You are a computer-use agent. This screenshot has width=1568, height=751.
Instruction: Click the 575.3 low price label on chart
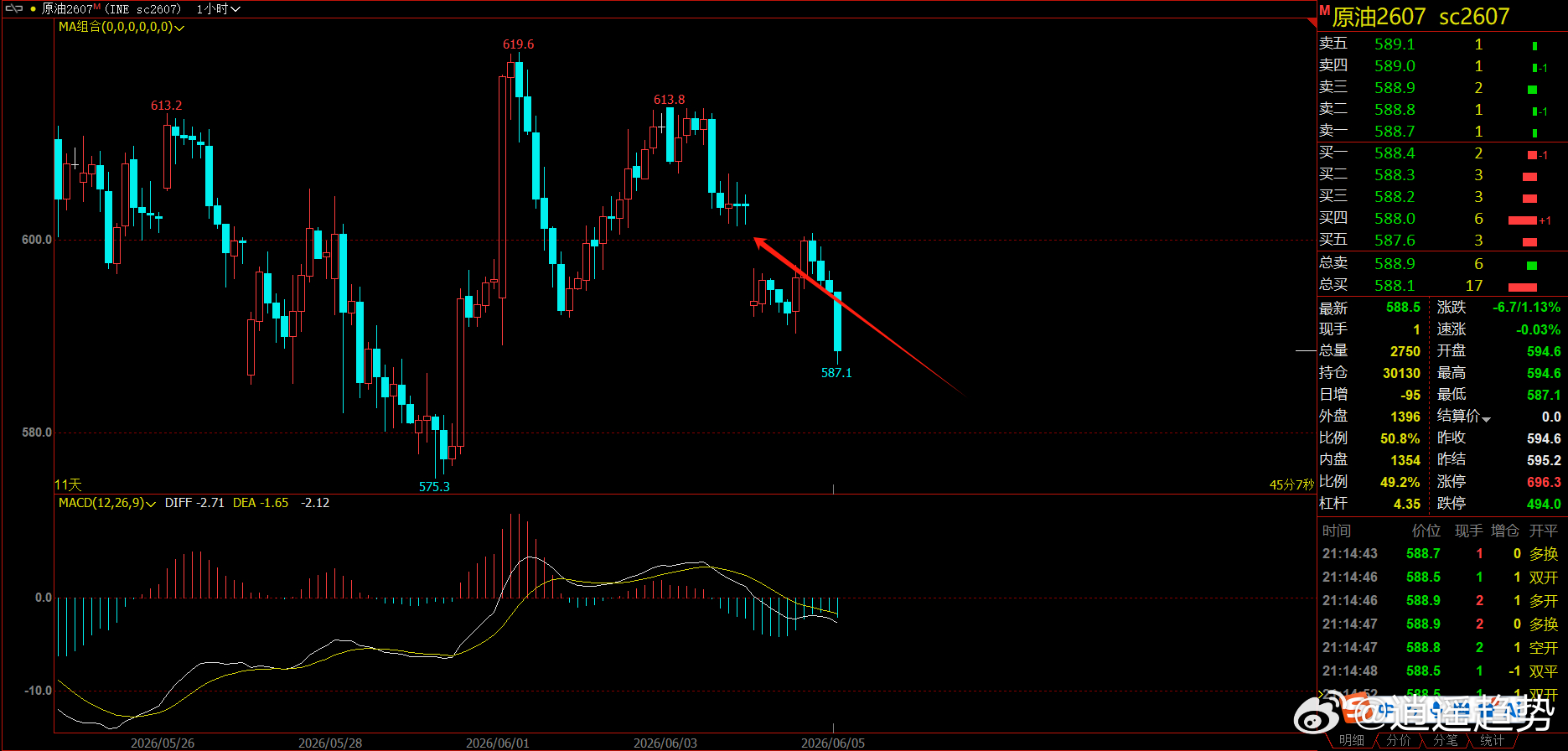[x=434, y=487]
